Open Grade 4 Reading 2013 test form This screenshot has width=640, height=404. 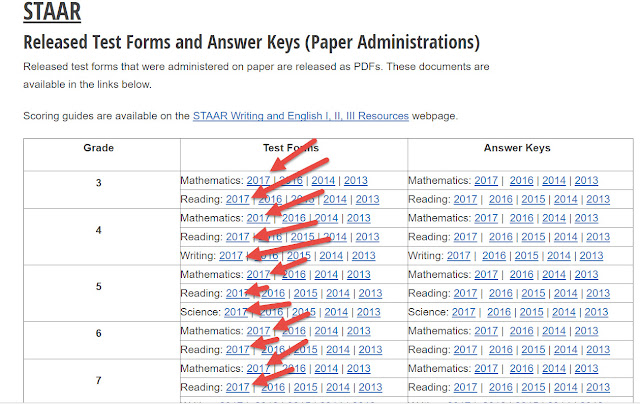point(367,237)
